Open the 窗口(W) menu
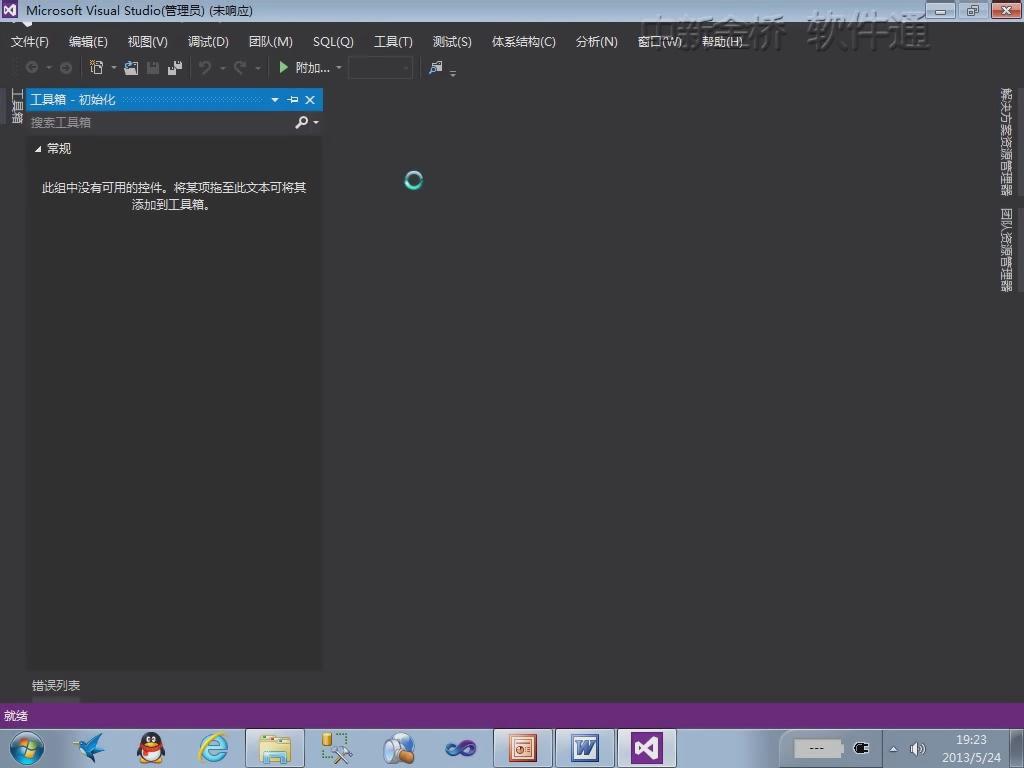 [660, 42]
